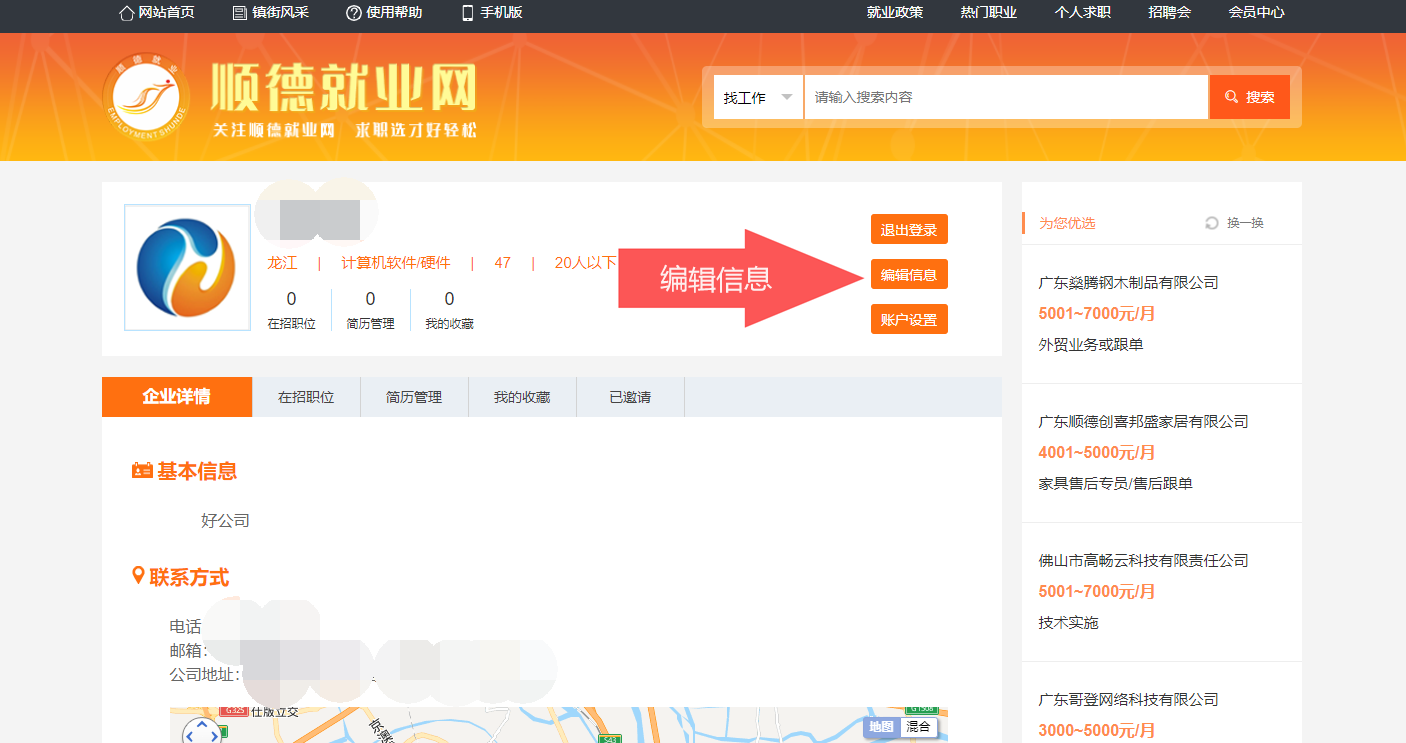Click the search keyword input field
1406x743 pixels.
[x=1005, y=98]
